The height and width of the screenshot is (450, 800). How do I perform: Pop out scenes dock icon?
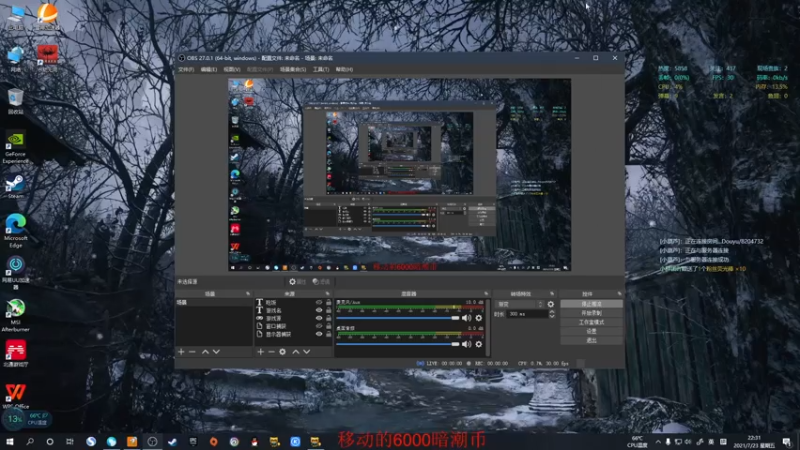pyautogui.click(x=248, y=294)
